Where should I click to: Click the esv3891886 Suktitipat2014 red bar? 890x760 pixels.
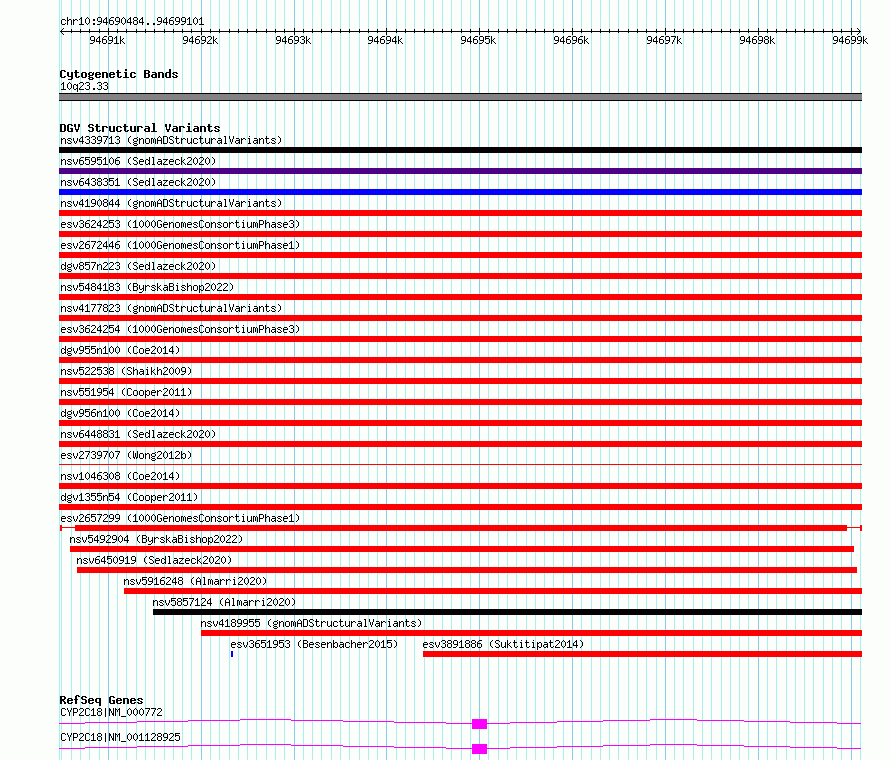tap(643, 654)
